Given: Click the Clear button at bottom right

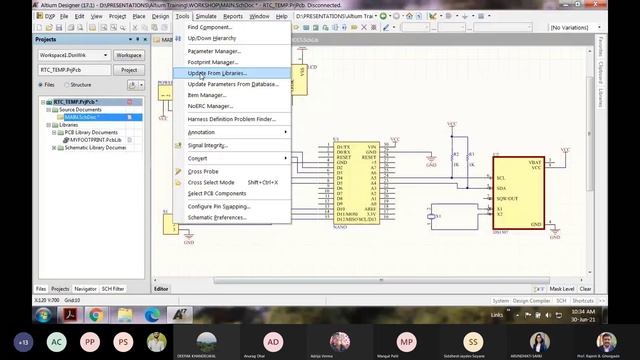Looking at the screenshot, I should (585, 289).
